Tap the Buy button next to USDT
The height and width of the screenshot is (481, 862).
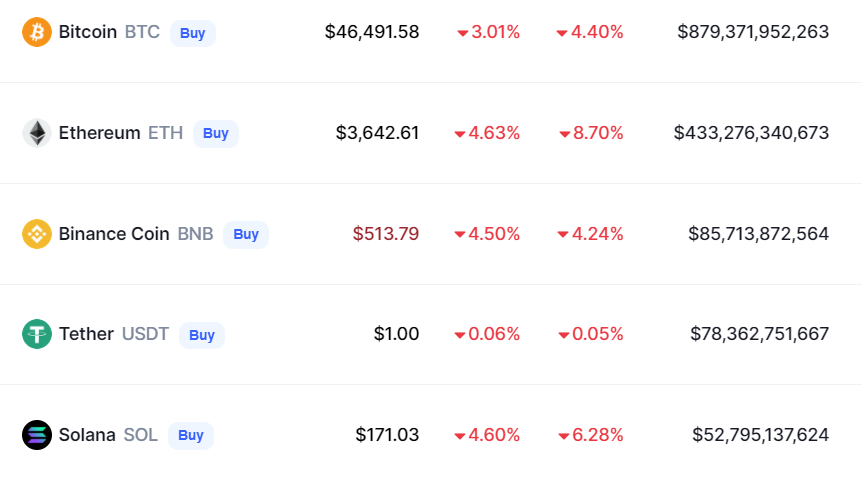pyautogui.click(x=202, y=335)
